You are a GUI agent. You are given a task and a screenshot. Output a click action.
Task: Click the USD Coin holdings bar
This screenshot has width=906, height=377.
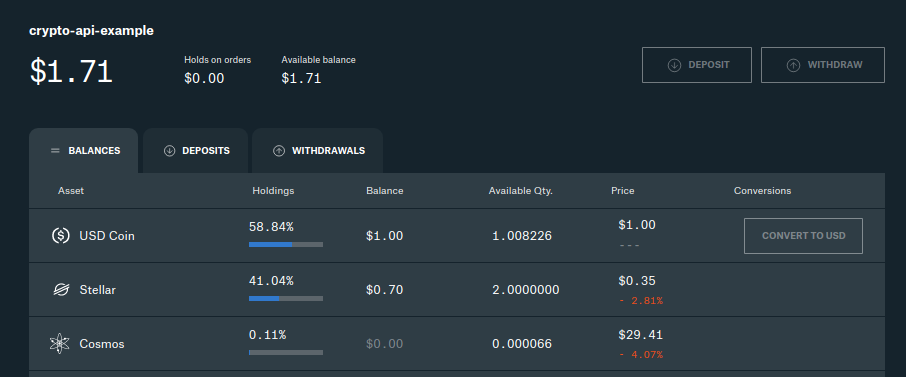[x=286, y=245]
